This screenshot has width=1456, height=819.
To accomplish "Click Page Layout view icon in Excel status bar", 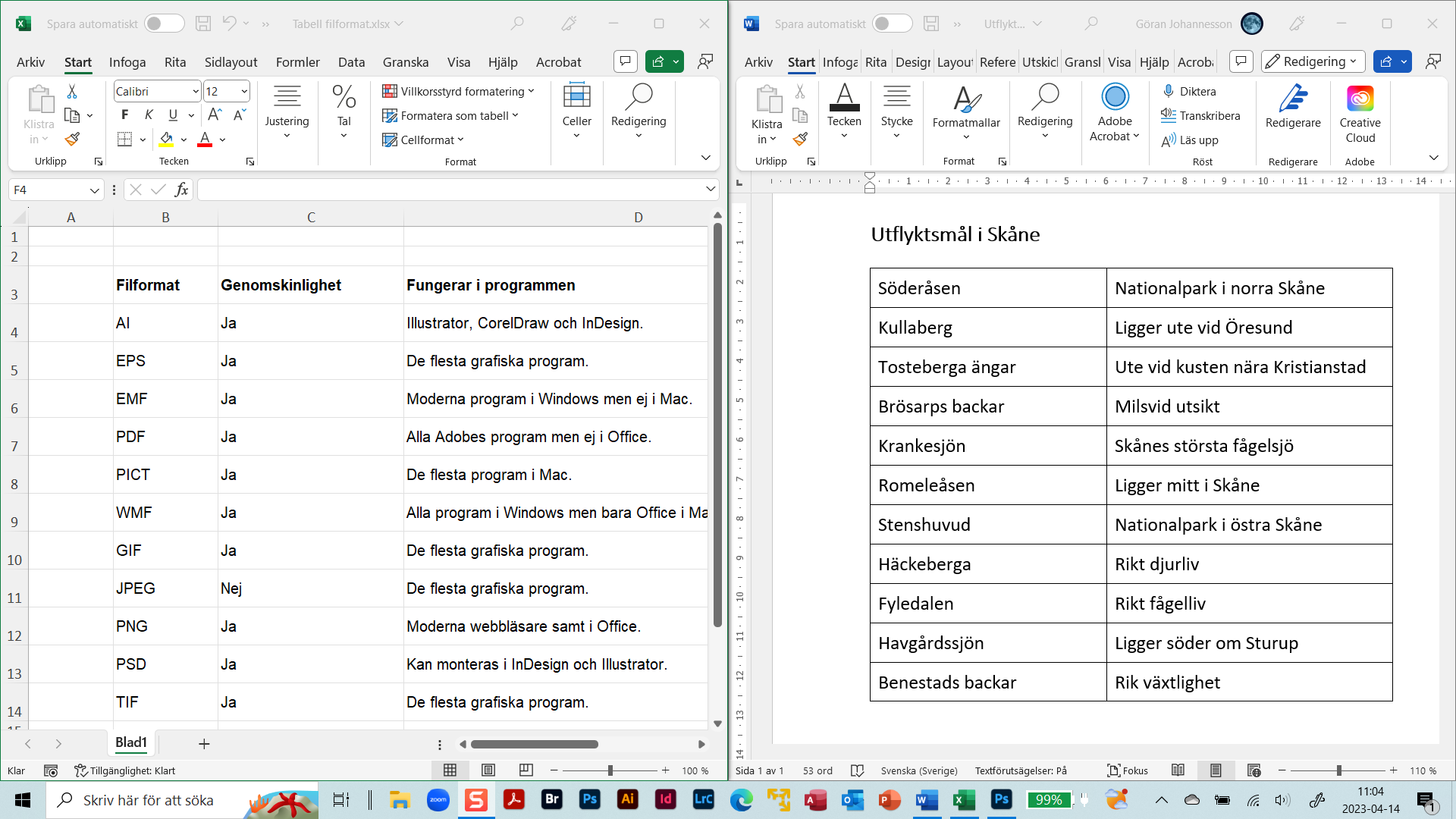I will (x=488, y=770).
